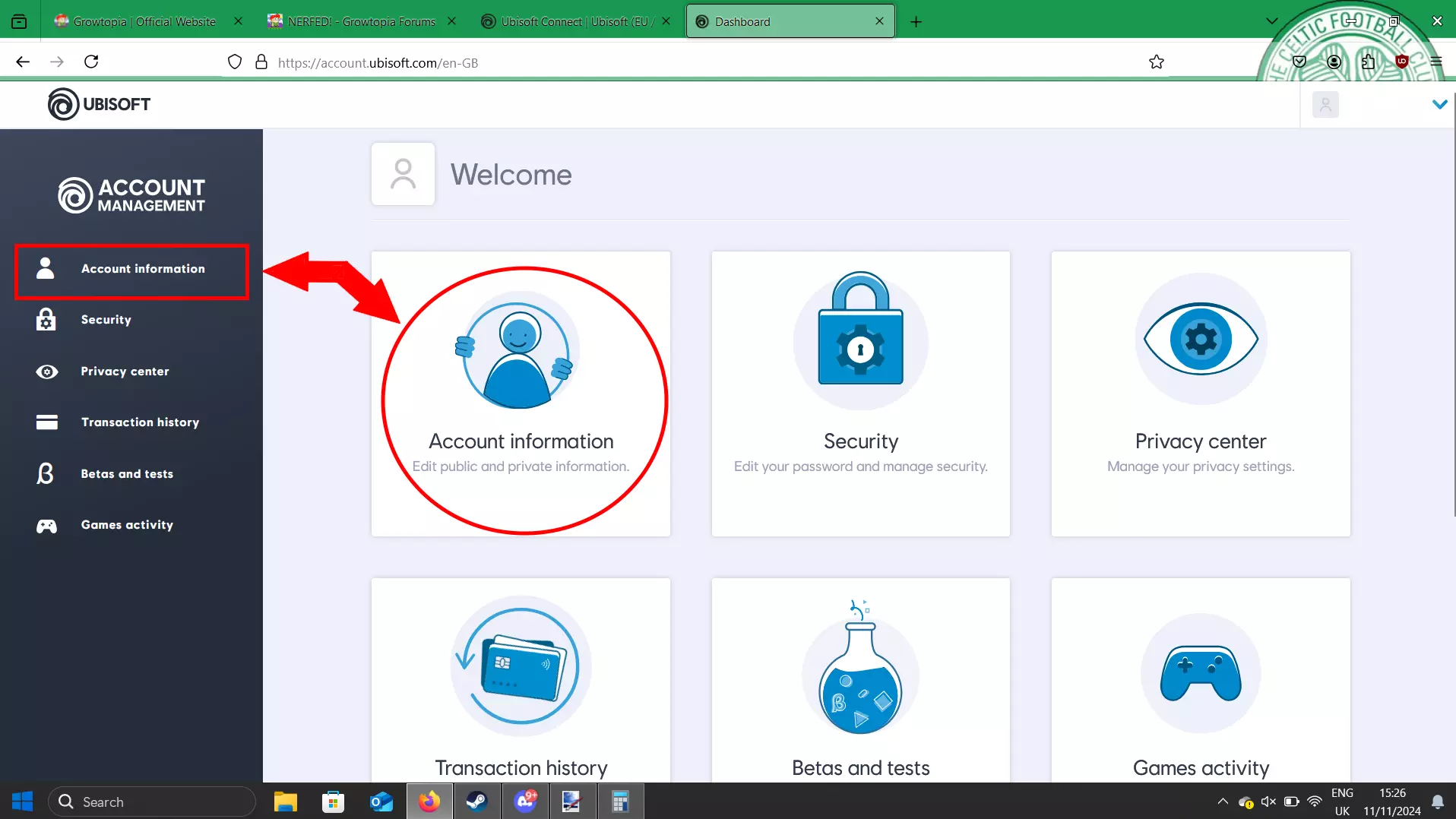Click the OneDrive warning tray icon

click(1246, 802)
